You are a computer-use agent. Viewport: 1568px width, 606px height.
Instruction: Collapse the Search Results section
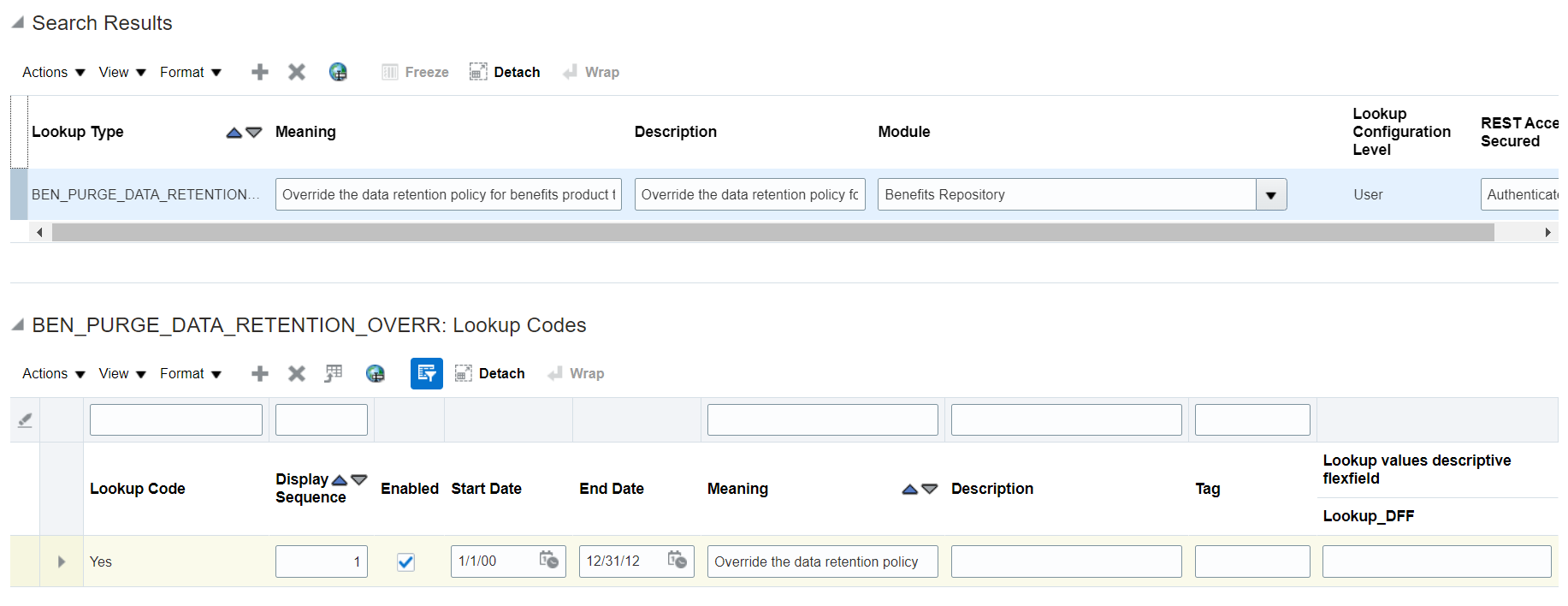18,23
